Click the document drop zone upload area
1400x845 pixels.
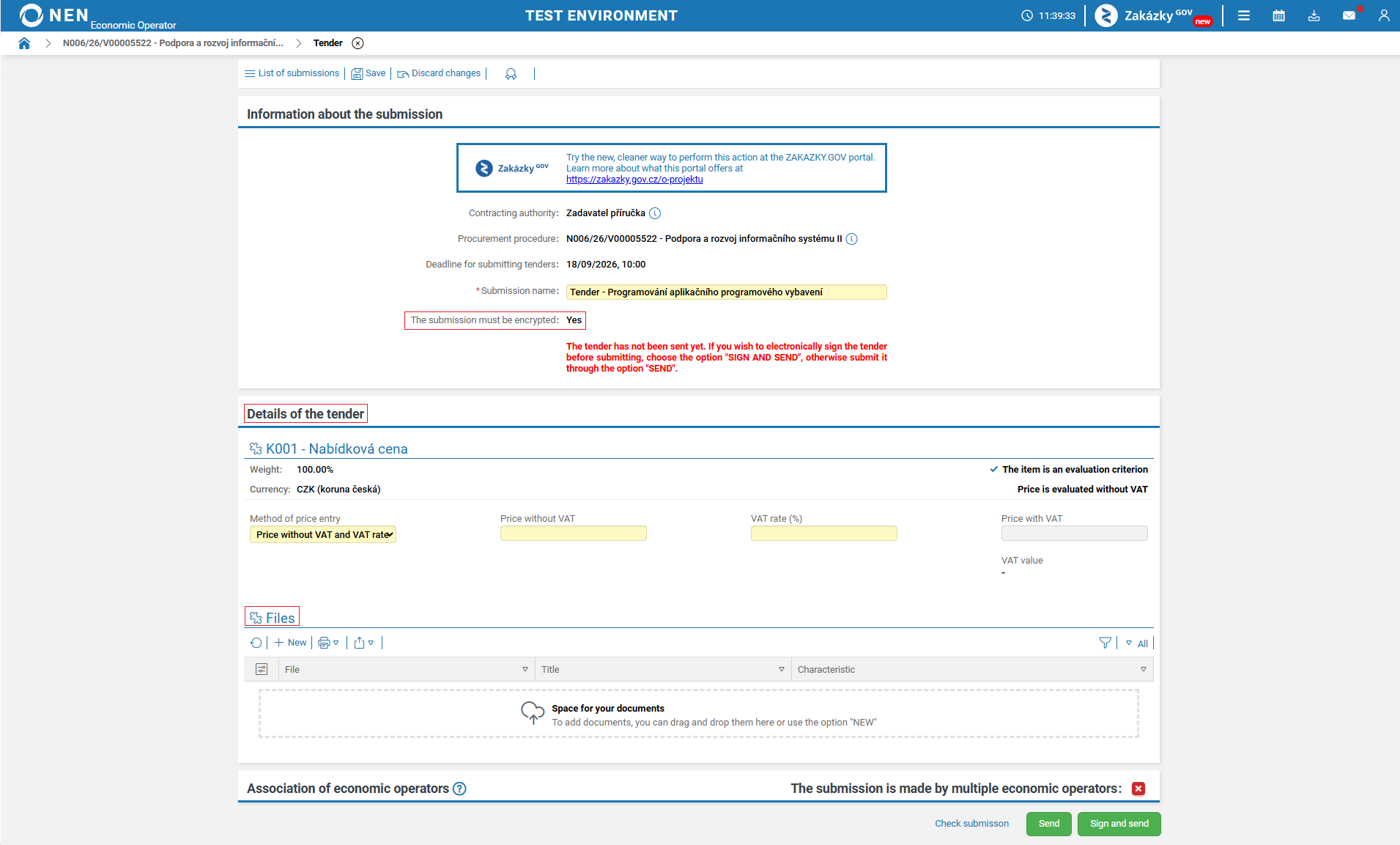click(699, 713)
